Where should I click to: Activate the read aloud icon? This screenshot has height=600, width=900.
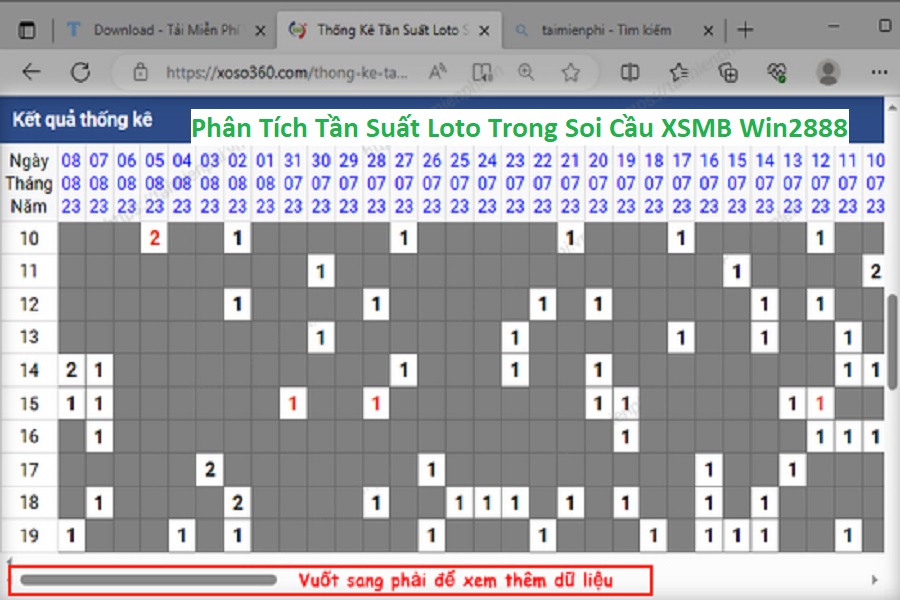pos(437,72)
